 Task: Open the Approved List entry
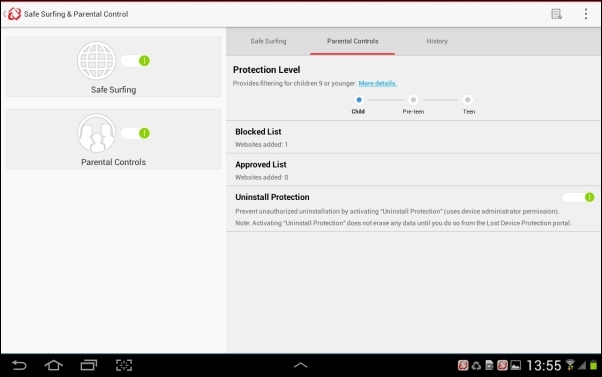tap(413, 170)
